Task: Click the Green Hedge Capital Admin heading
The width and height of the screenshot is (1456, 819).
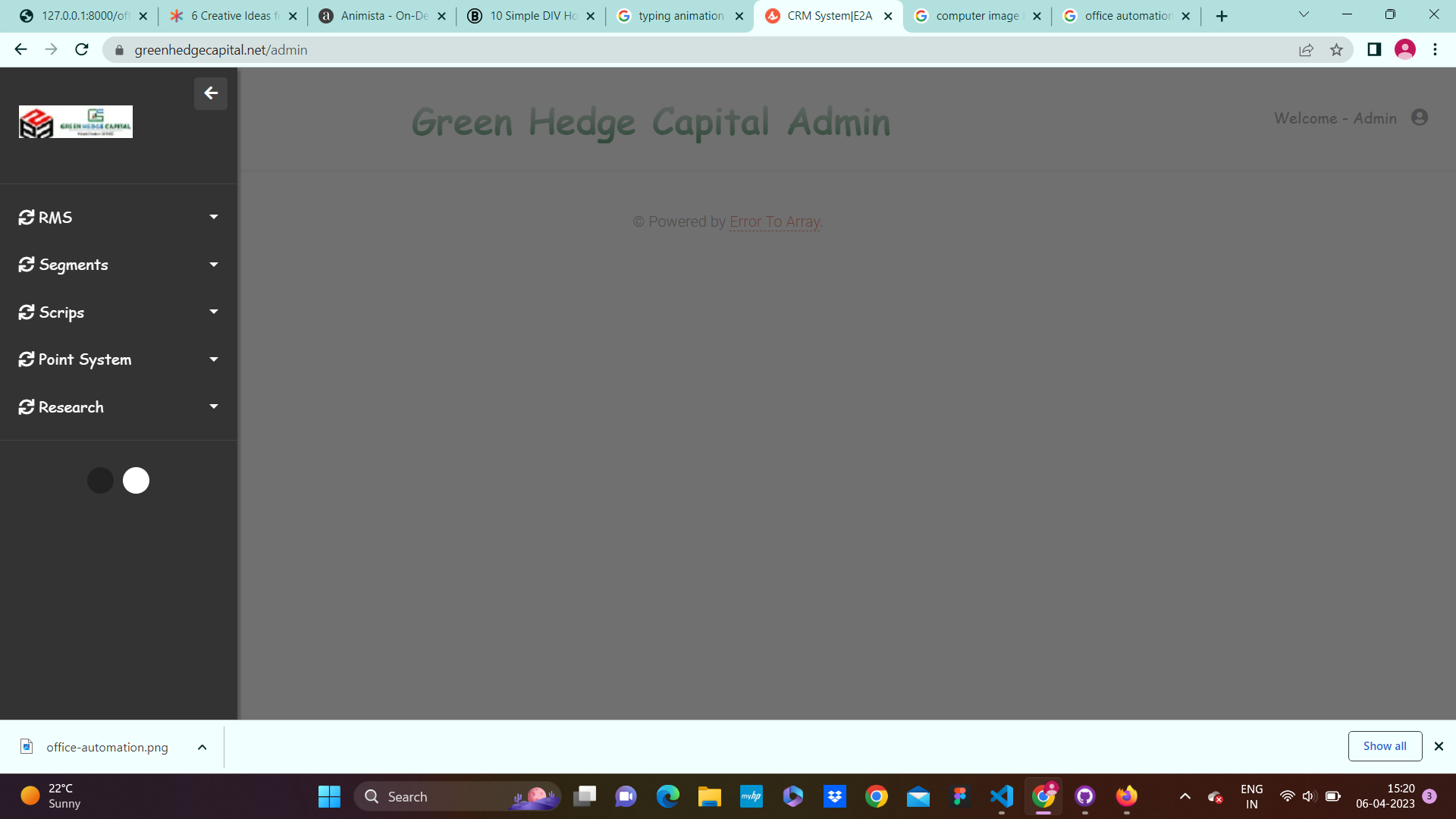Action: (651, 122)
